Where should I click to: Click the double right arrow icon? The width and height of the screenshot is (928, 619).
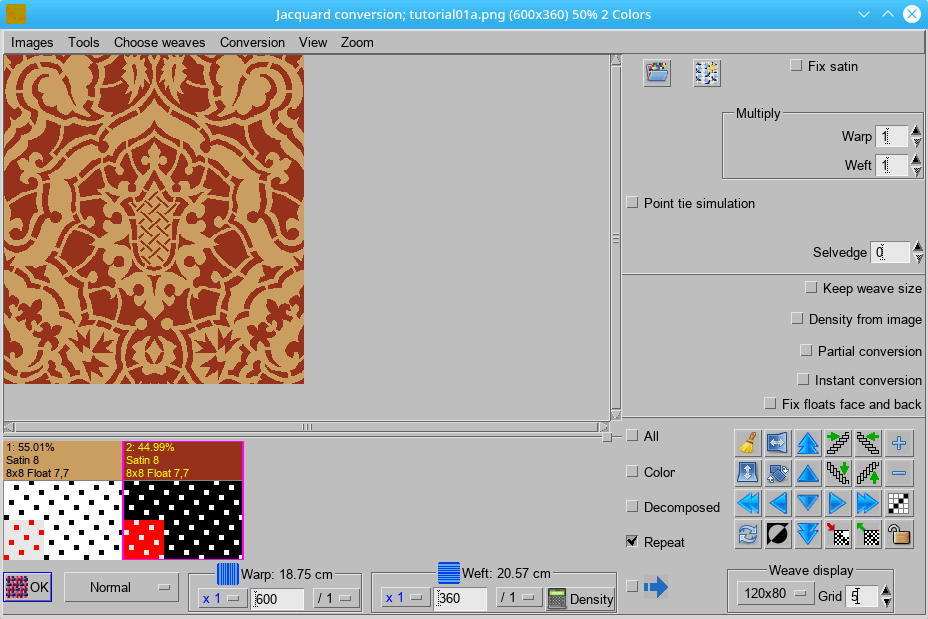pyautogui.click(x=868, y=504)
